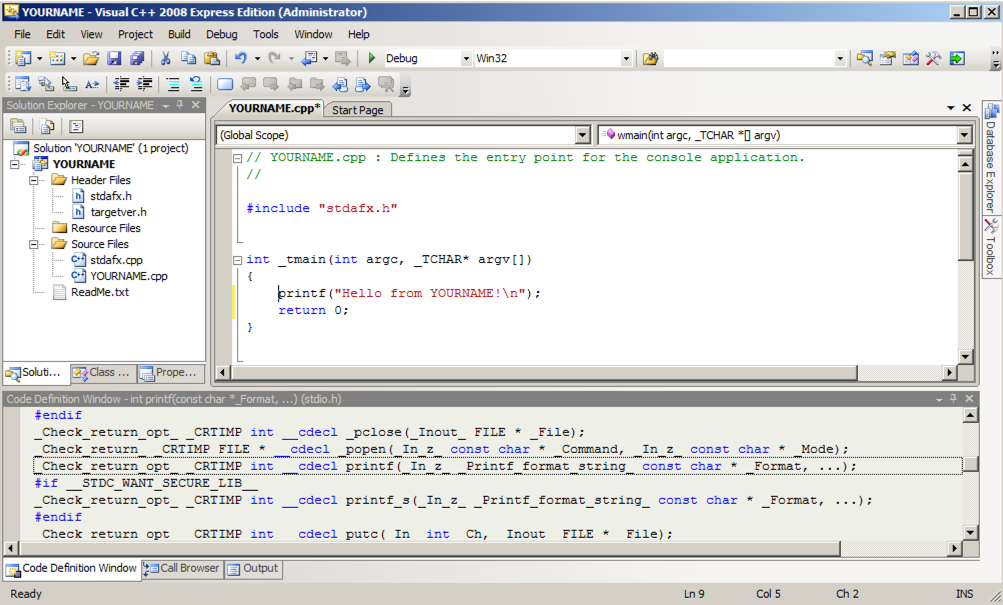This screenshot has height=605, width=1003.
Task: Click the Find in Files folder icon
Action: (650, 59)
